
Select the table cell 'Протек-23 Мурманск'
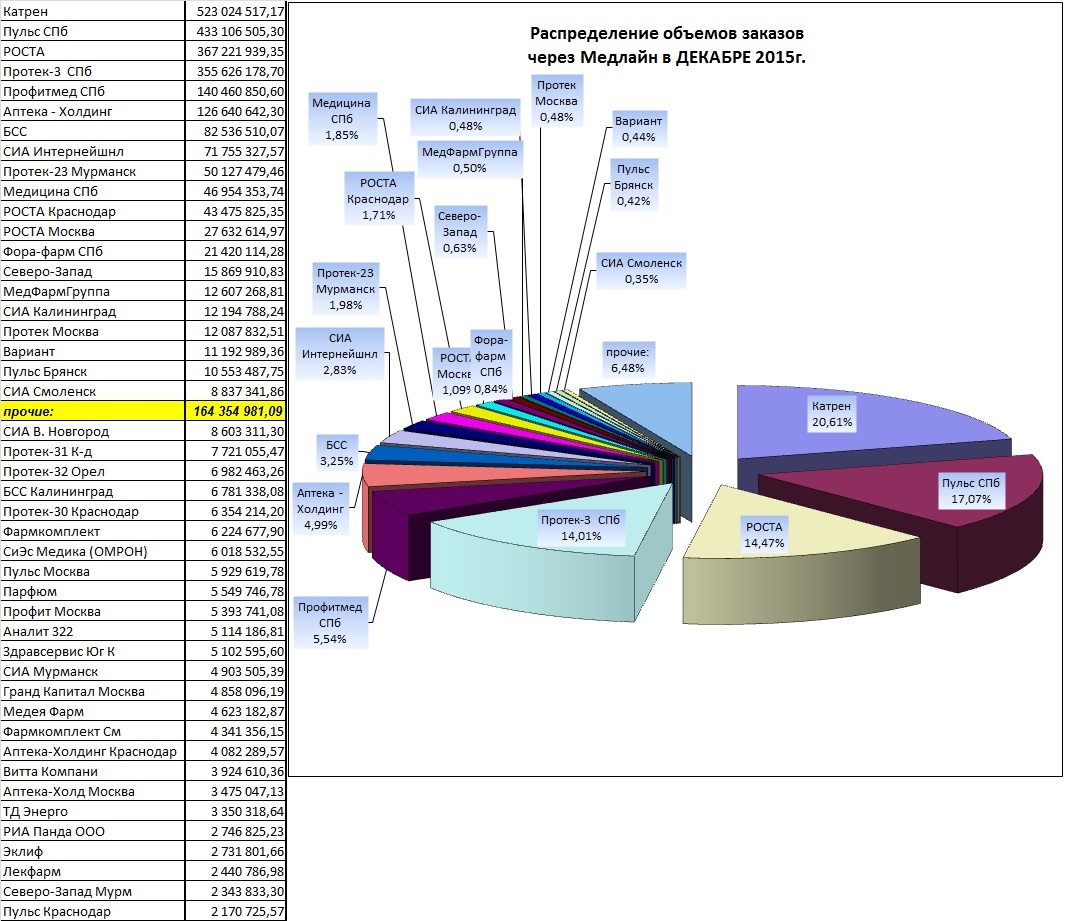[x=93, y=172]
